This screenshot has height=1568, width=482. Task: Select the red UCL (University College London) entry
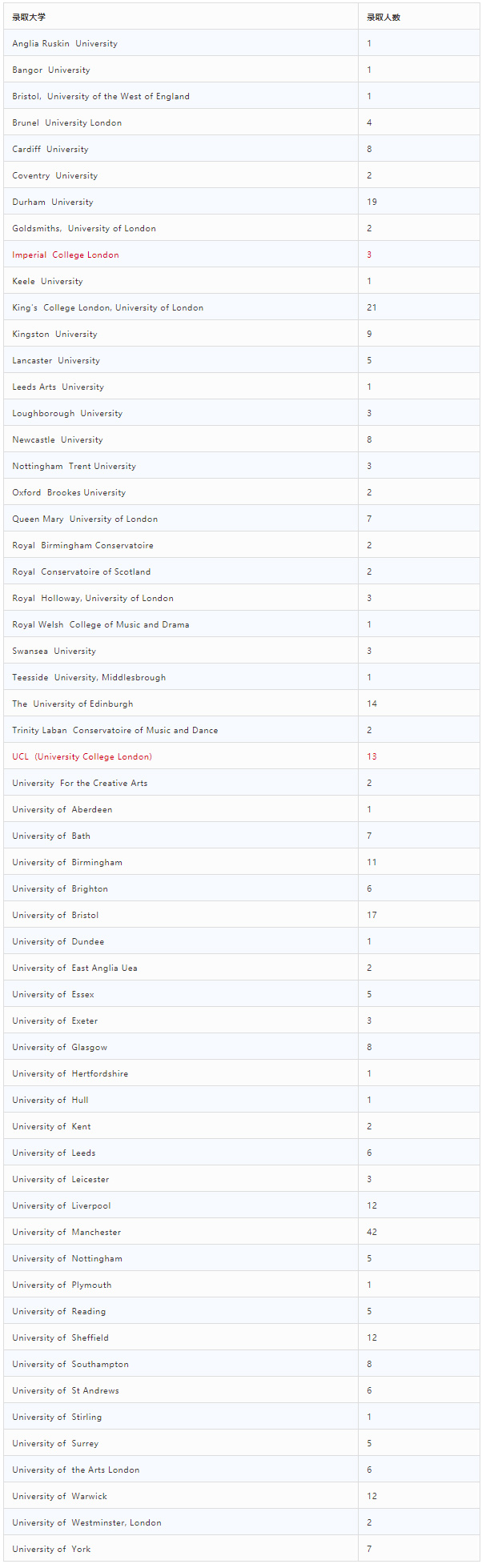(x=82, y=756)
